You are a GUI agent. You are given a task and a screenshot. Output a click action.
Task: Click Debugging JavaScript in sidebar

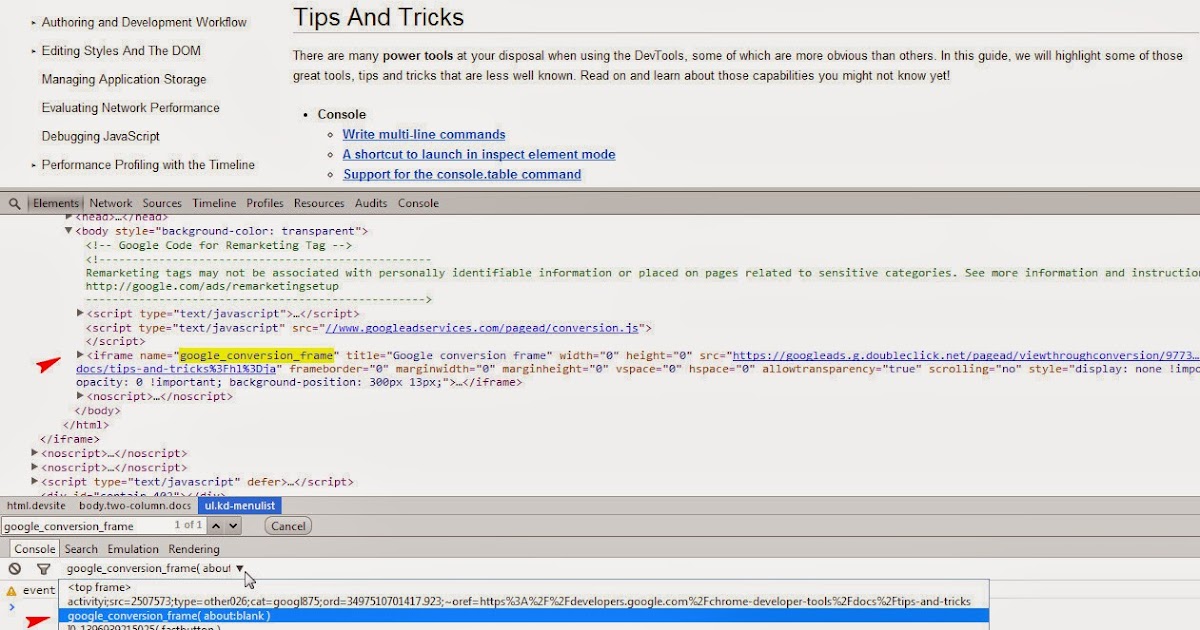(100, 136)
